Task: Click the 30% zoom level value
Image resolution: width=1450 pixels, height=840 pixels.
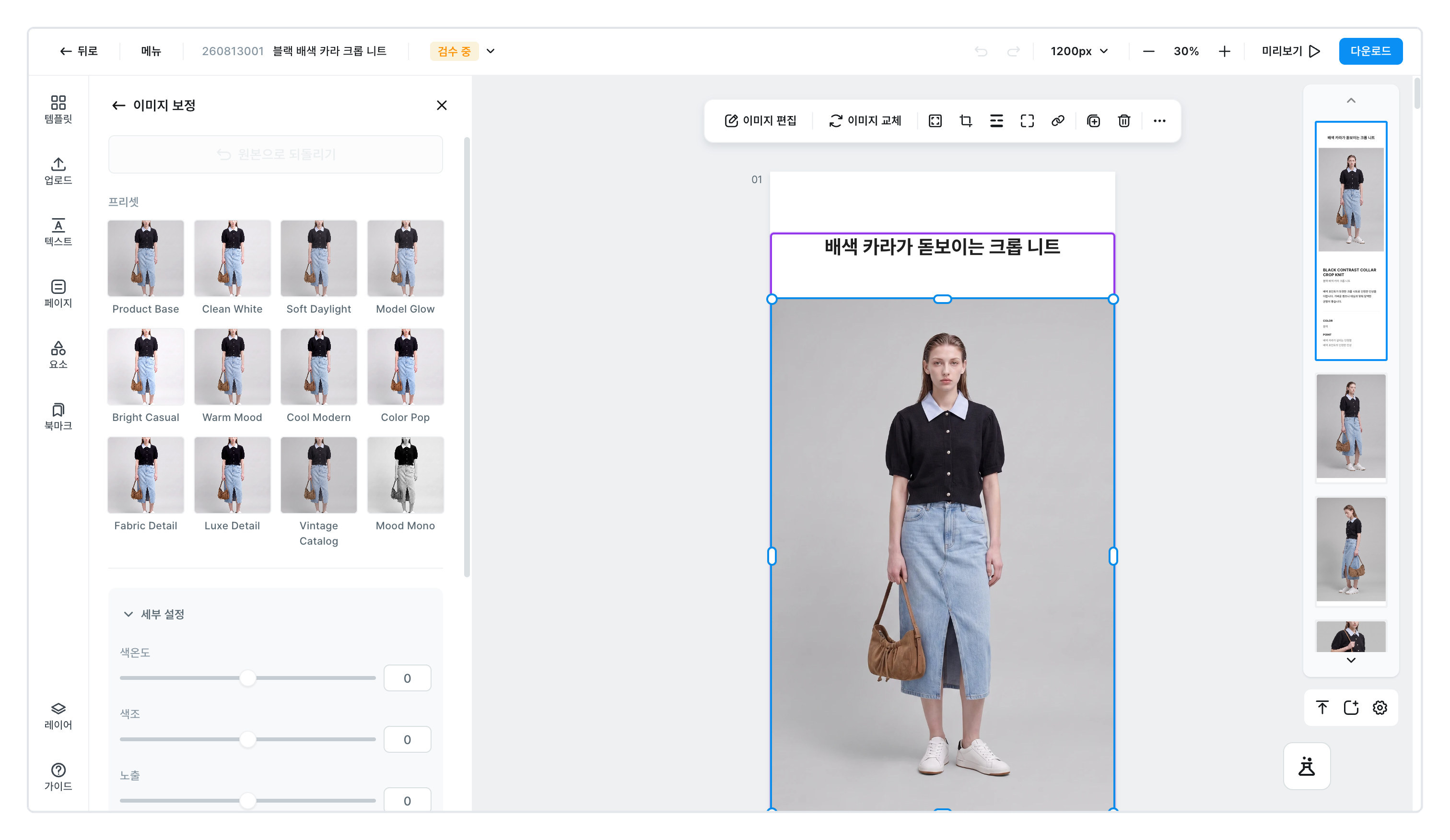Action: pyautogui.click(x=1186, y=51)
